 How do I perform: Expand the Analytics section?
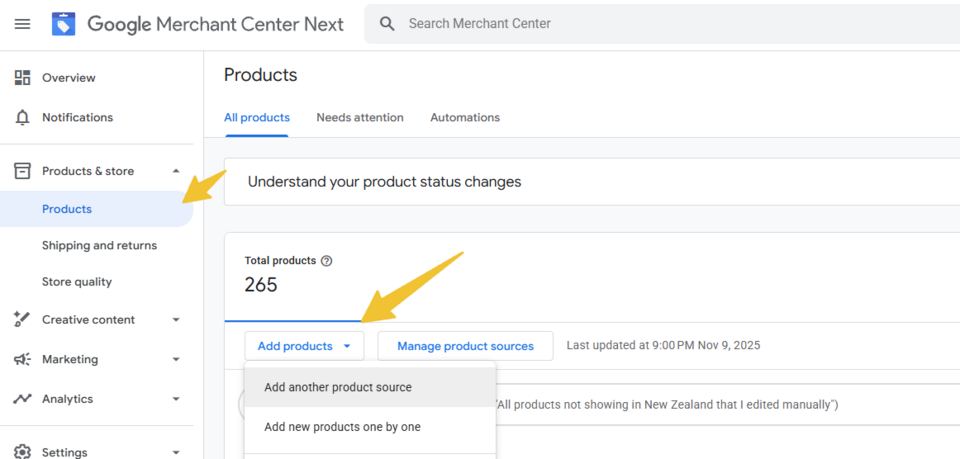coord(176,399)
